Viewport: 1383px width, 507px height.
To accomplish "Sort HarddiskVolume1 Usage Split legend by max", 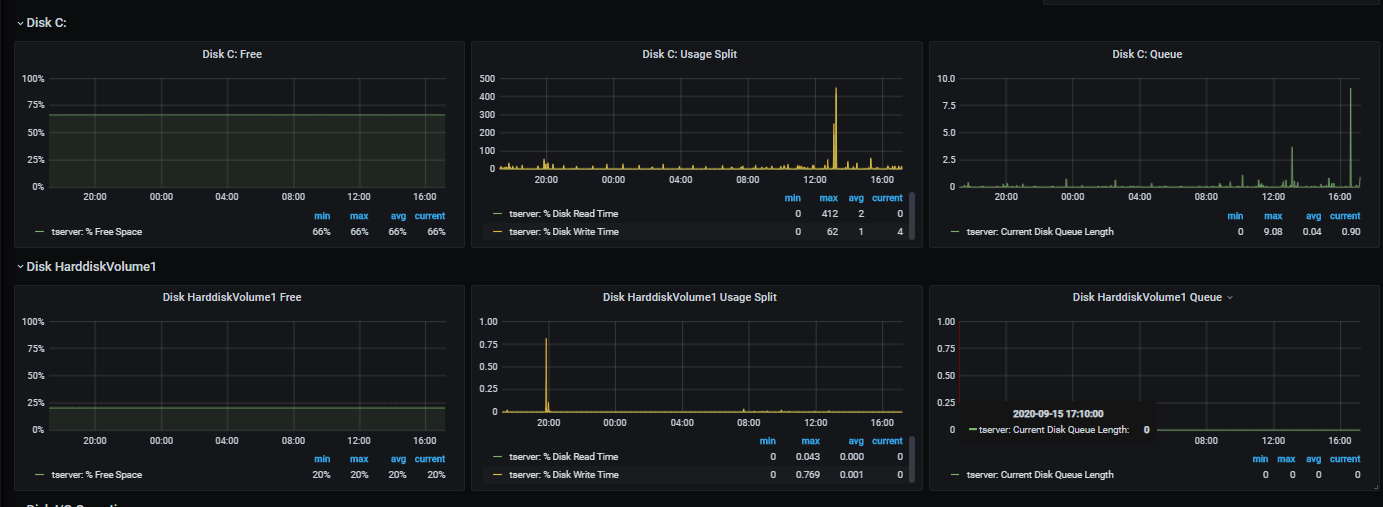I will click(810, 441).
